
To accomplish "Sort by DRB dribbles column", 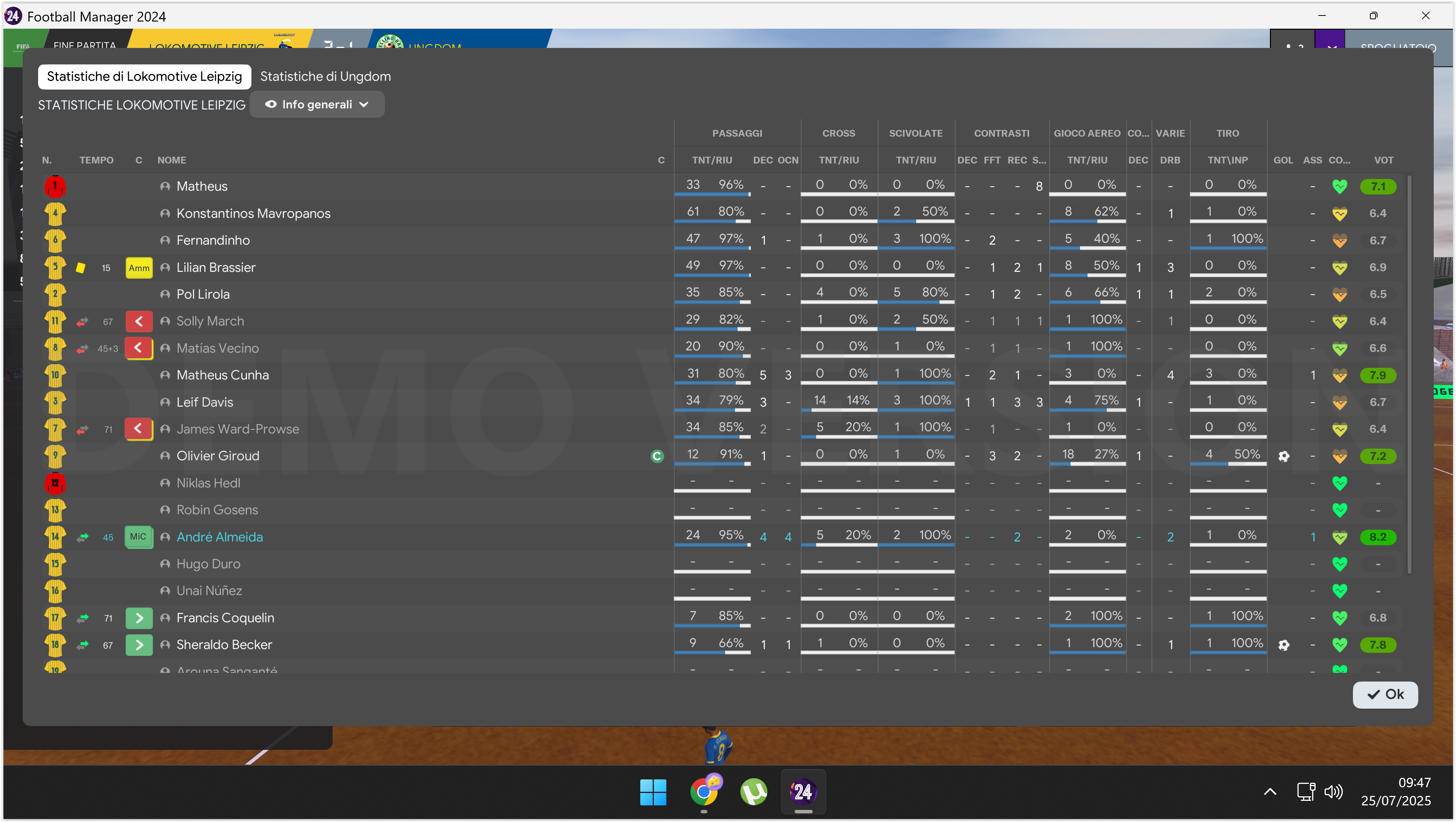I will click(x=1169, y=160).
